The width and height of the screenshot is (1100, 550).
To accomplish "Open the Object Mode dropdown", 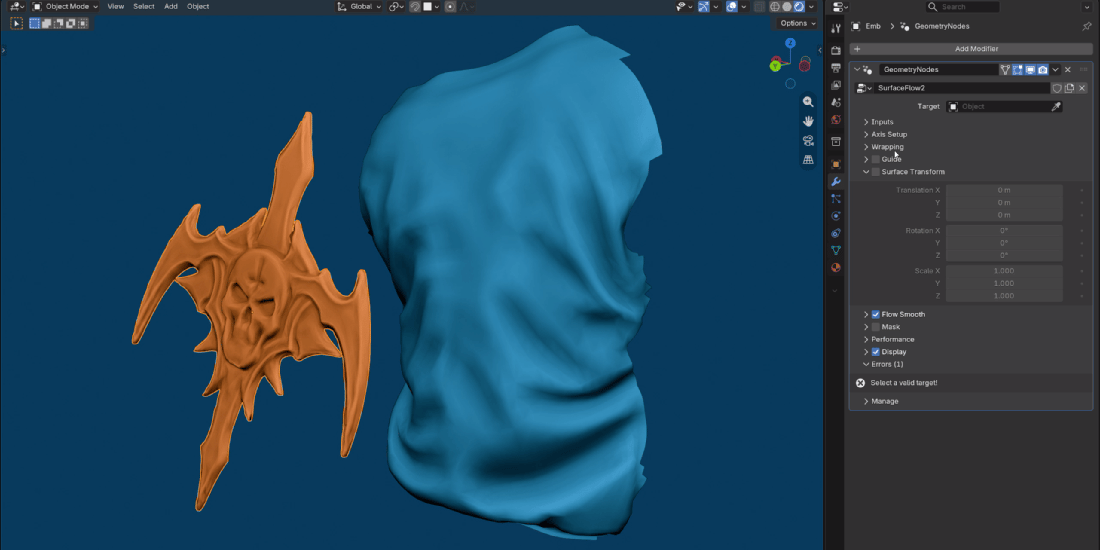I will click(65, 6).
